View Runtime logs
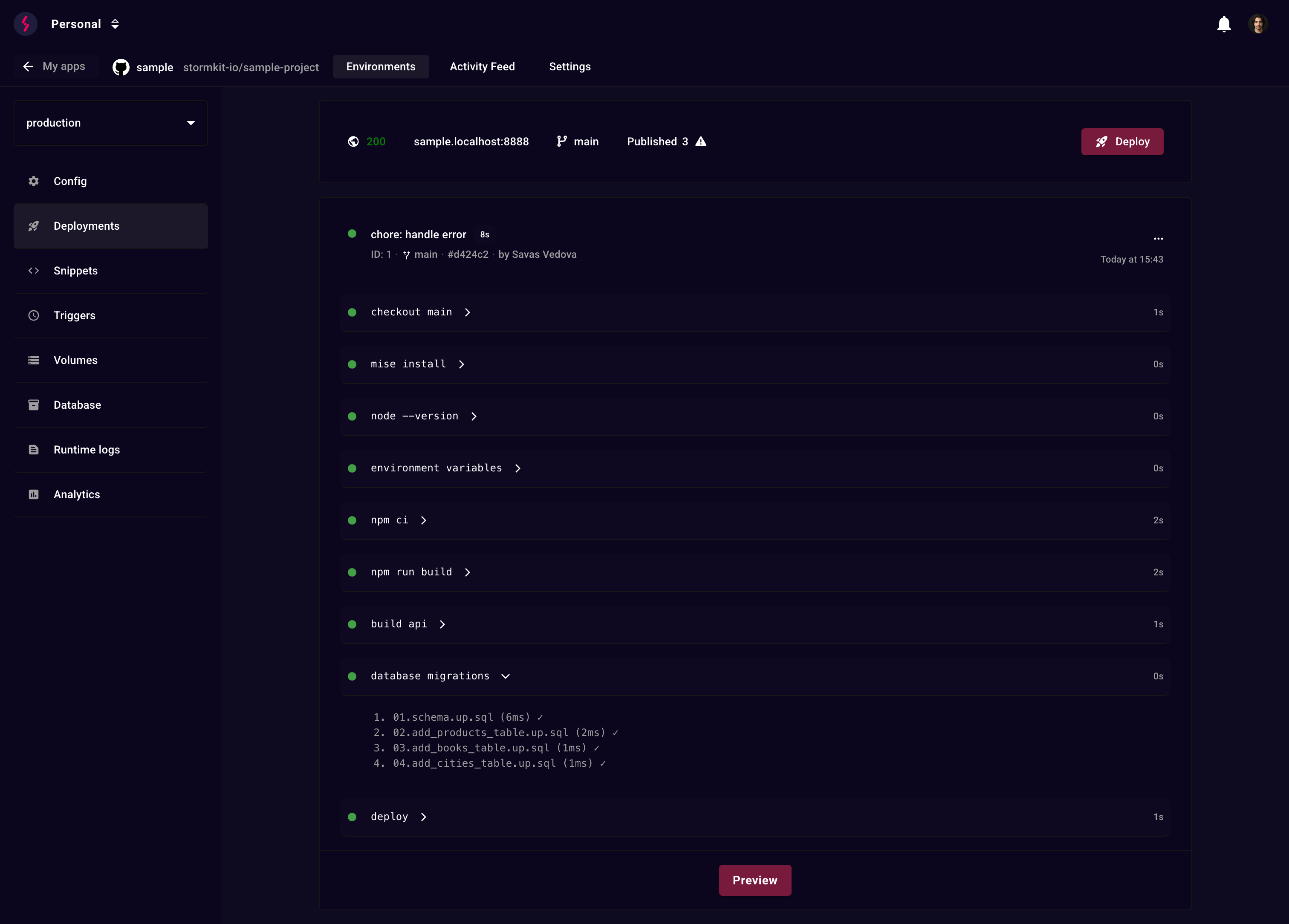The width and height of the screenshot is (1289, 924). click(87, 450)
